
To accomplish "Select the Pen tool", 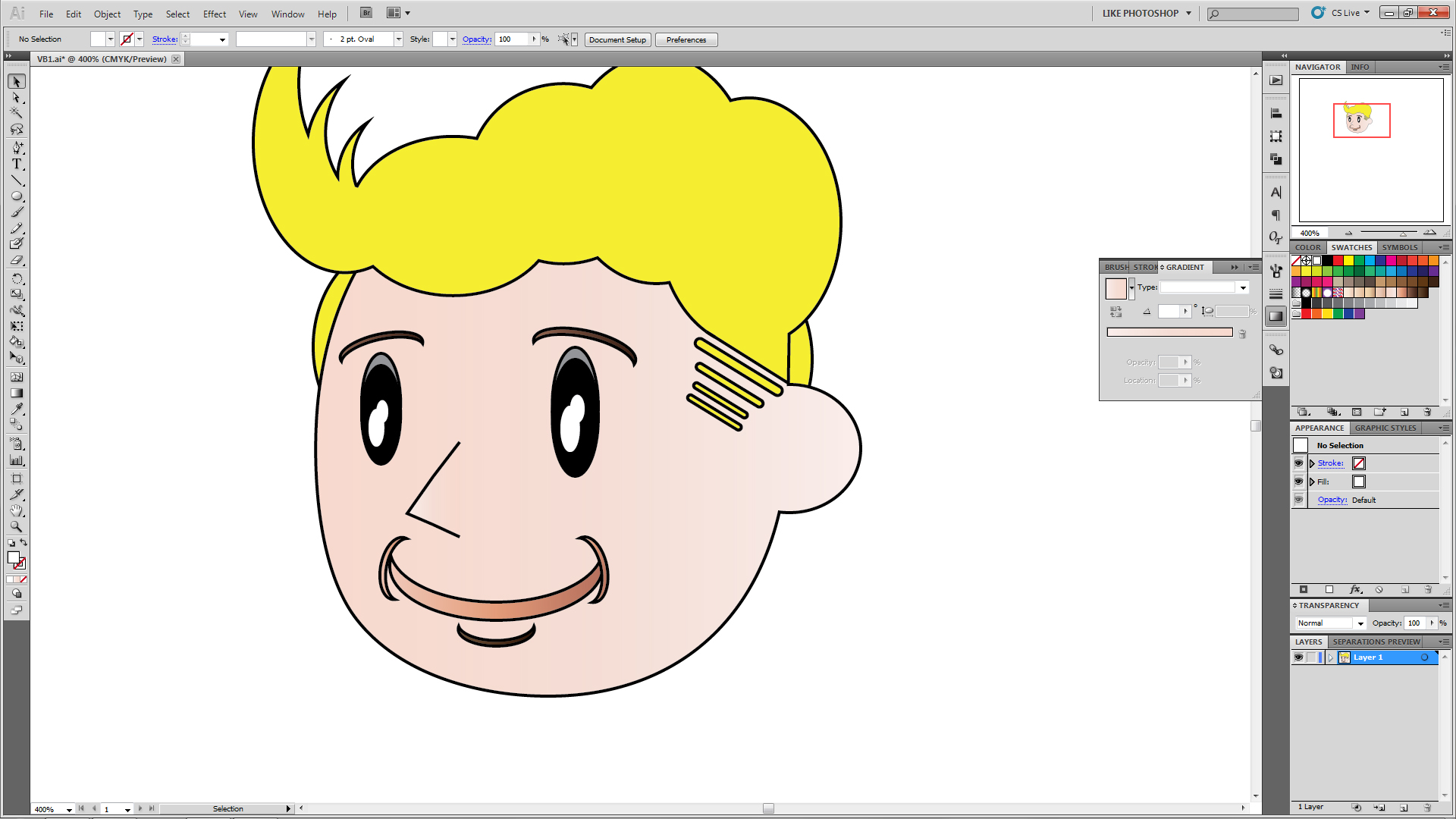I will tap(16, 147).
